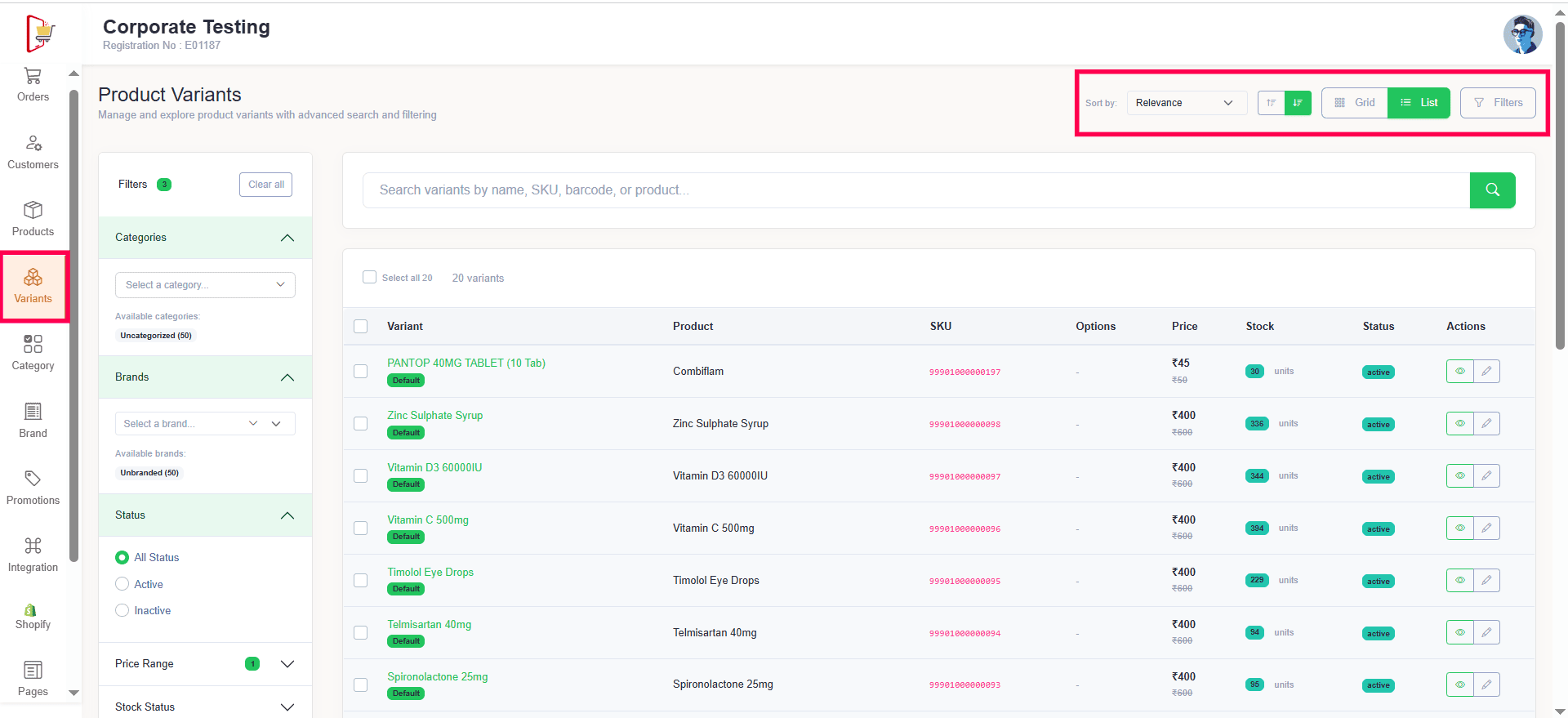Open the Category page from sidebar
Image resolution: width=1568 pixels, height=718 pixels.
(x=33, y=354)
